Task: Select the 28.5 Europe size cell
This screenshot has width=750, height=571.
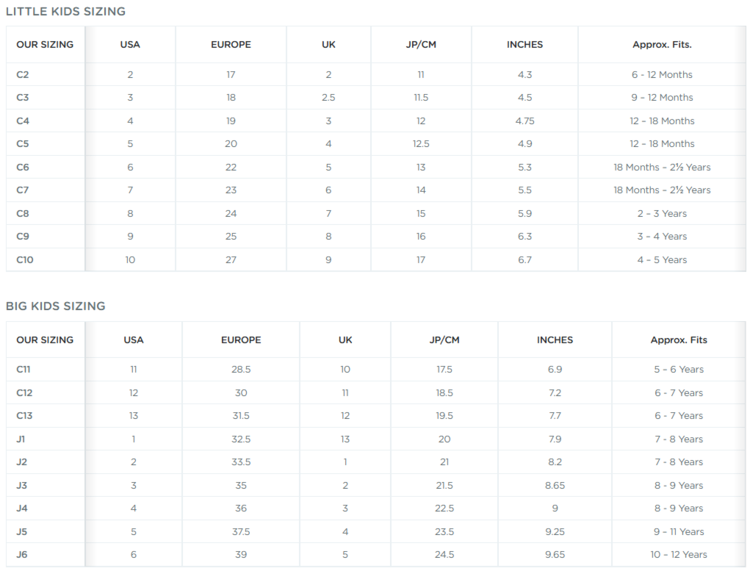Action: [x=241, y=369]
